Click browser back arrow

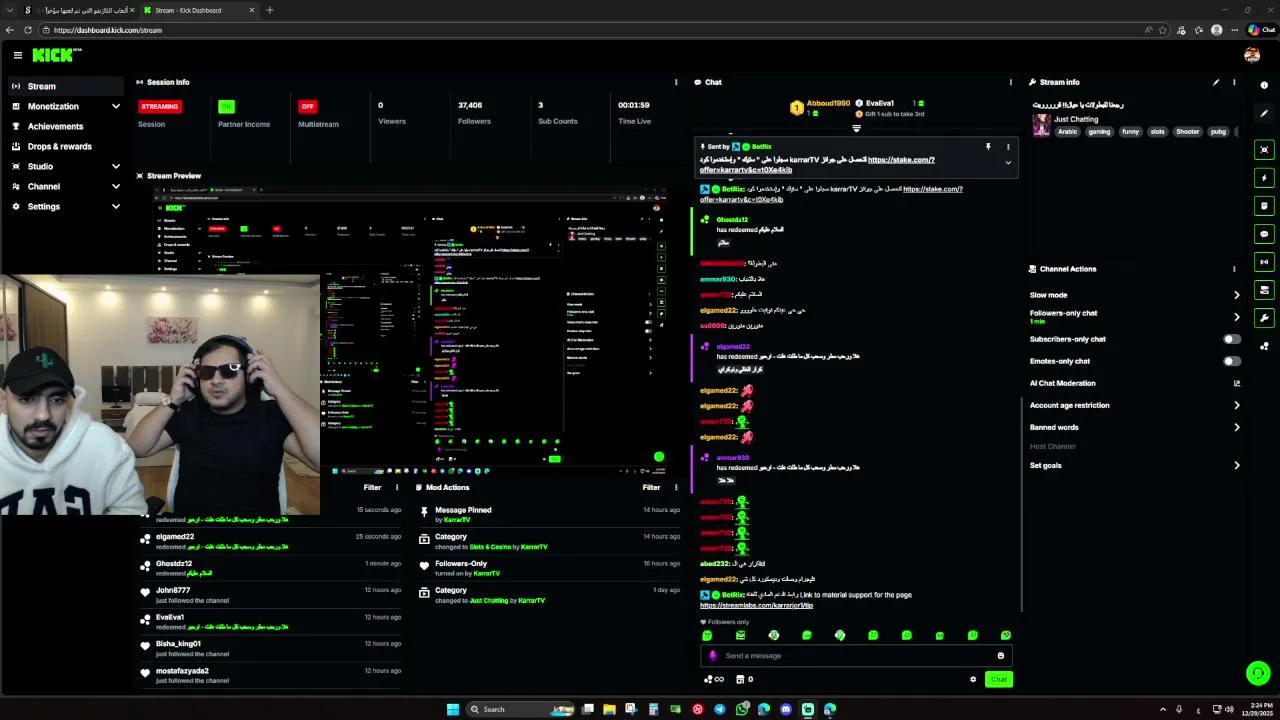point(12,30)
